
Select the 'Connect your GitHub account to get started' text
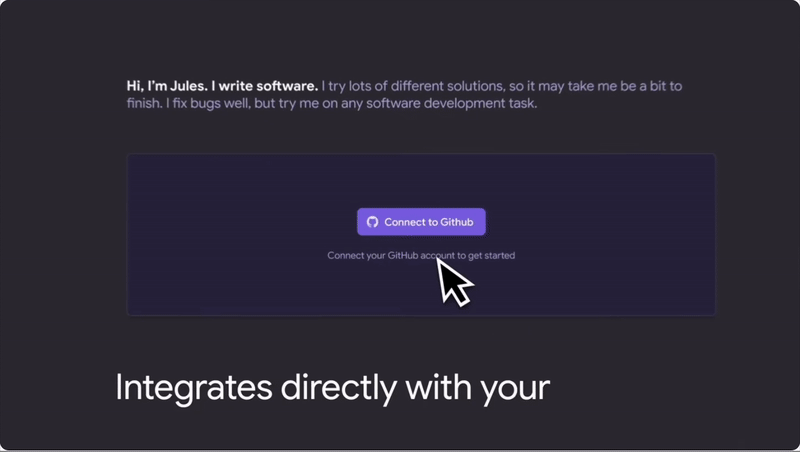[421, 256]
